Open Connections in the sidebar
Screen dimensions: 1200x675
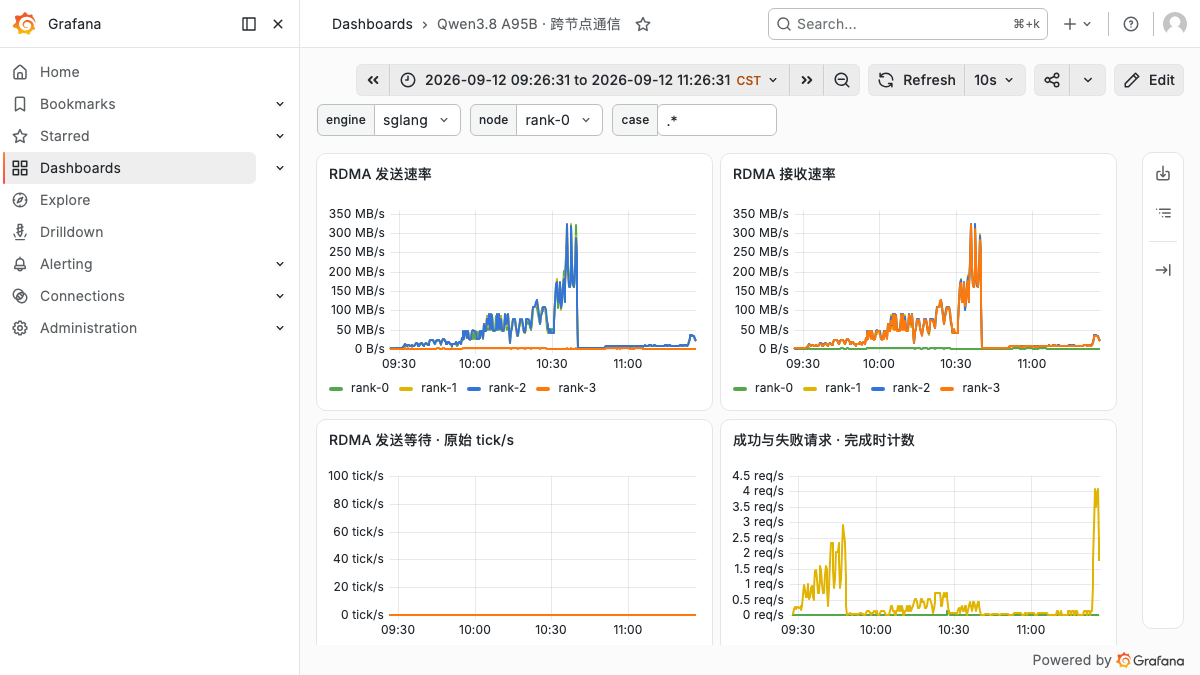tap(82, 296)
